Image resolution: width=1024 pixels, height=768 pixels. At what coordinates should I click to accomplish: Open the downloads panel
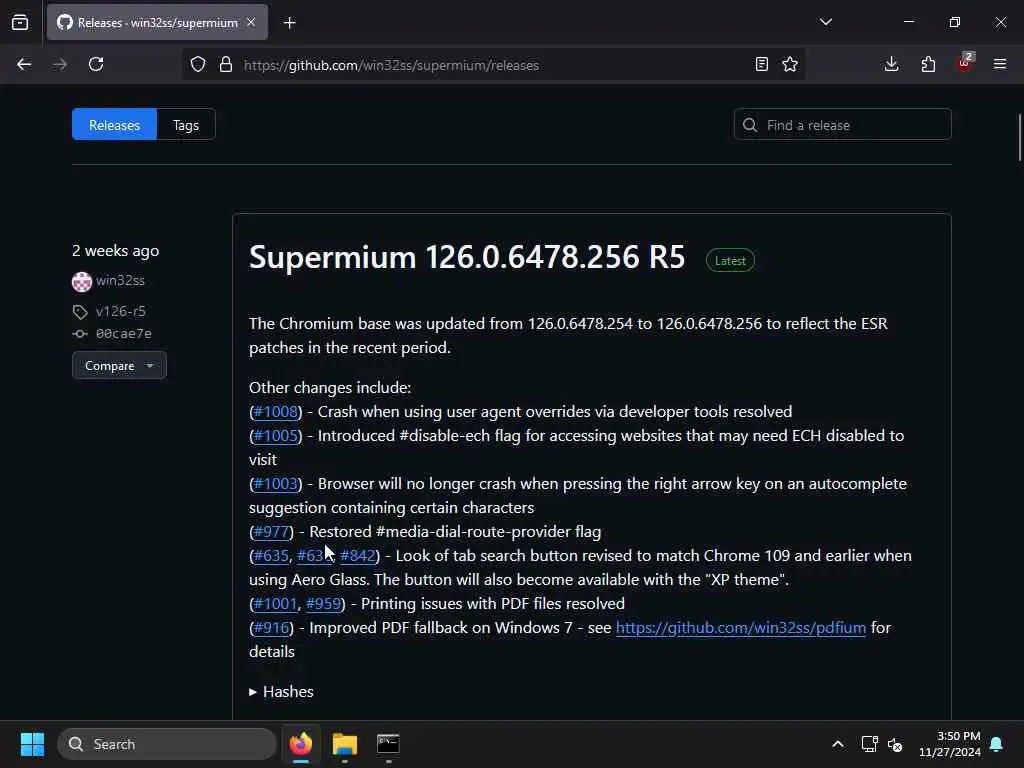891,64
